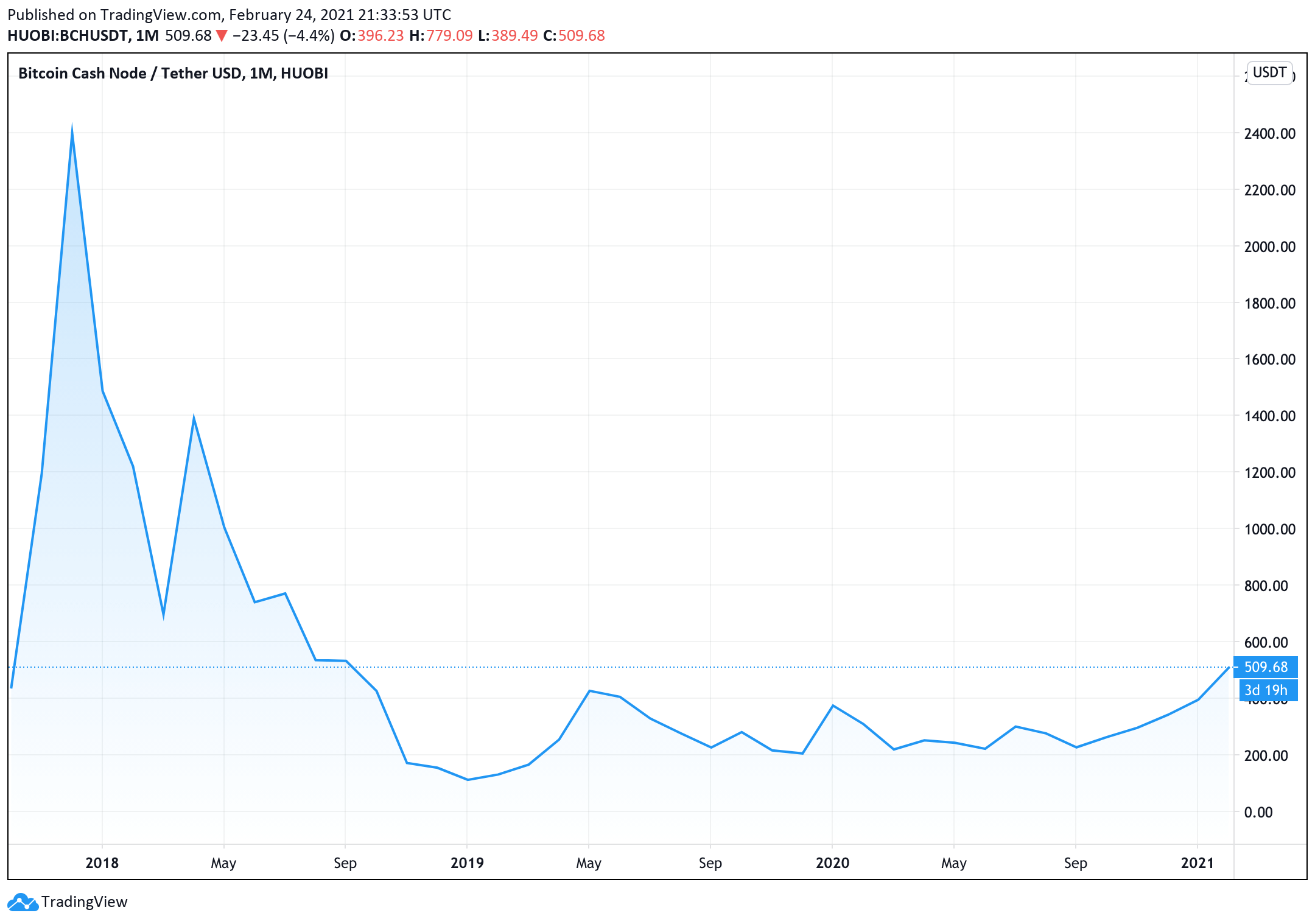
Task: Click the HUOBI:BCHUSDT symbol text in header
Action: click(x=67, y=36)
